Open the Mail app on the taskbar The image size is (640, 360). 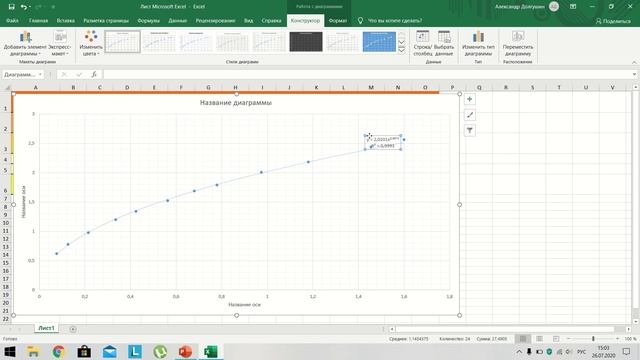tap(109, 351)
